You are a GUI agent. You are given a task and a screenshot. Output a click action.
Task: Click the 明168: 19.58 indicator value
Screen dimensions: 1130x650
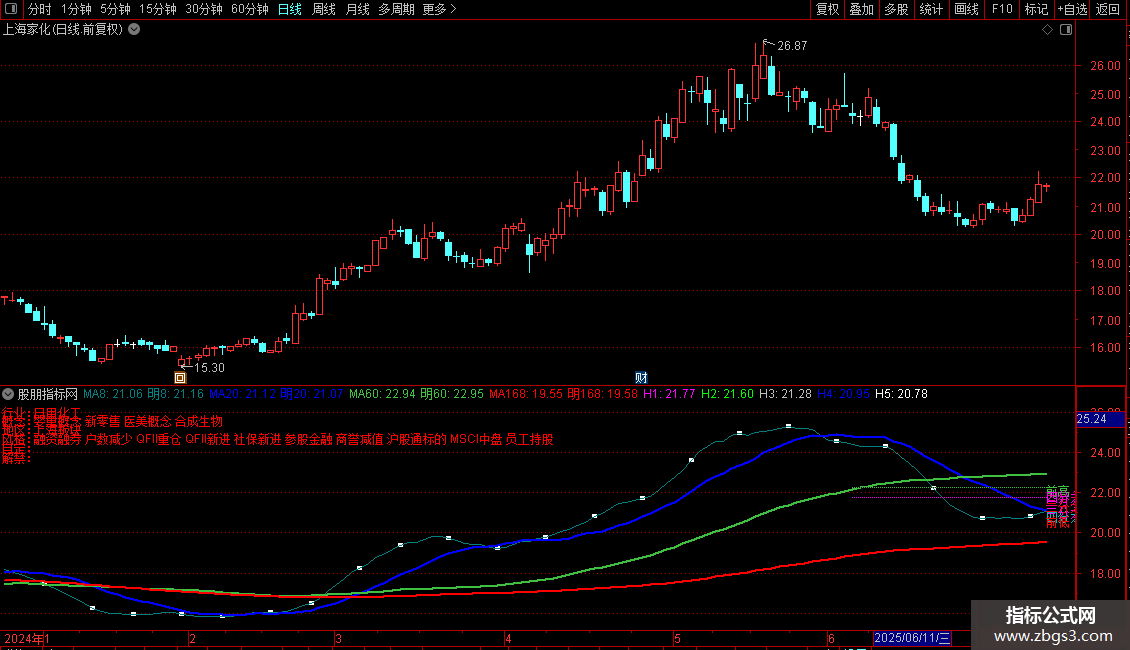[x=602, y=394]
